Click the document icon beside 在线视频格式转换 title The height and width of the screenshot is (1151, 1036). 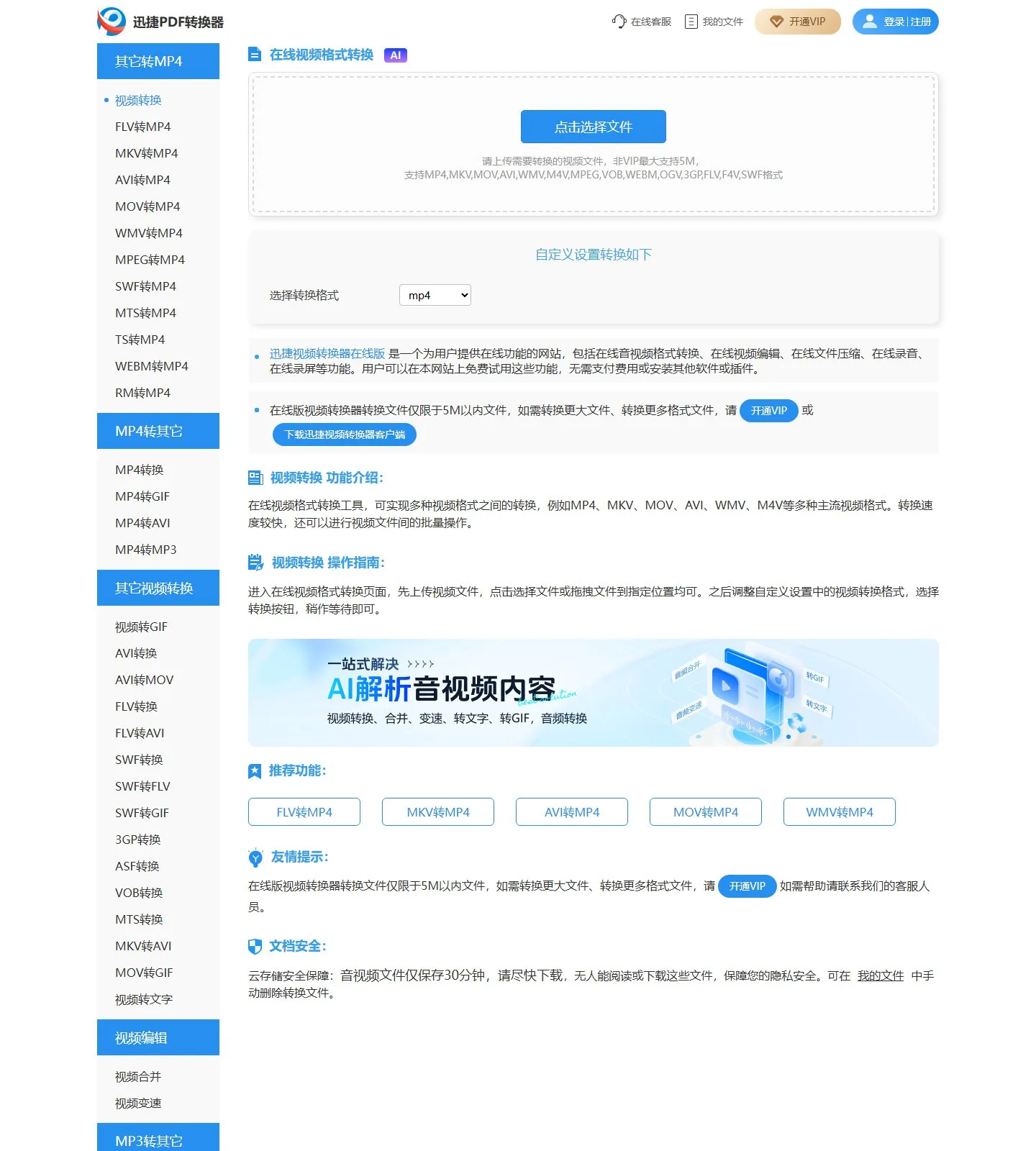coord(254,55)
